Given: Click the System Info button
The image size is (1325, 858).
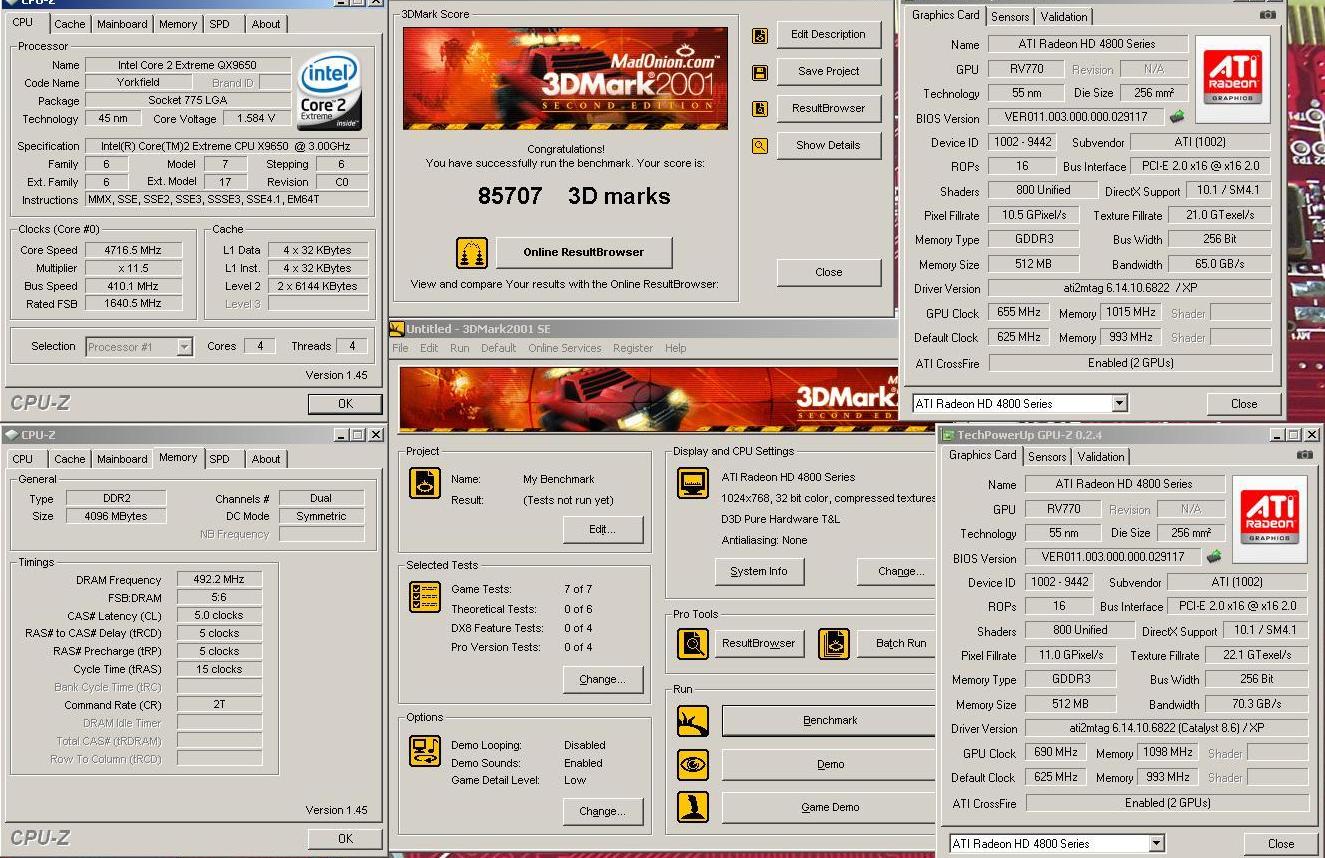Looking at the screenshot, I should point(759,571).
